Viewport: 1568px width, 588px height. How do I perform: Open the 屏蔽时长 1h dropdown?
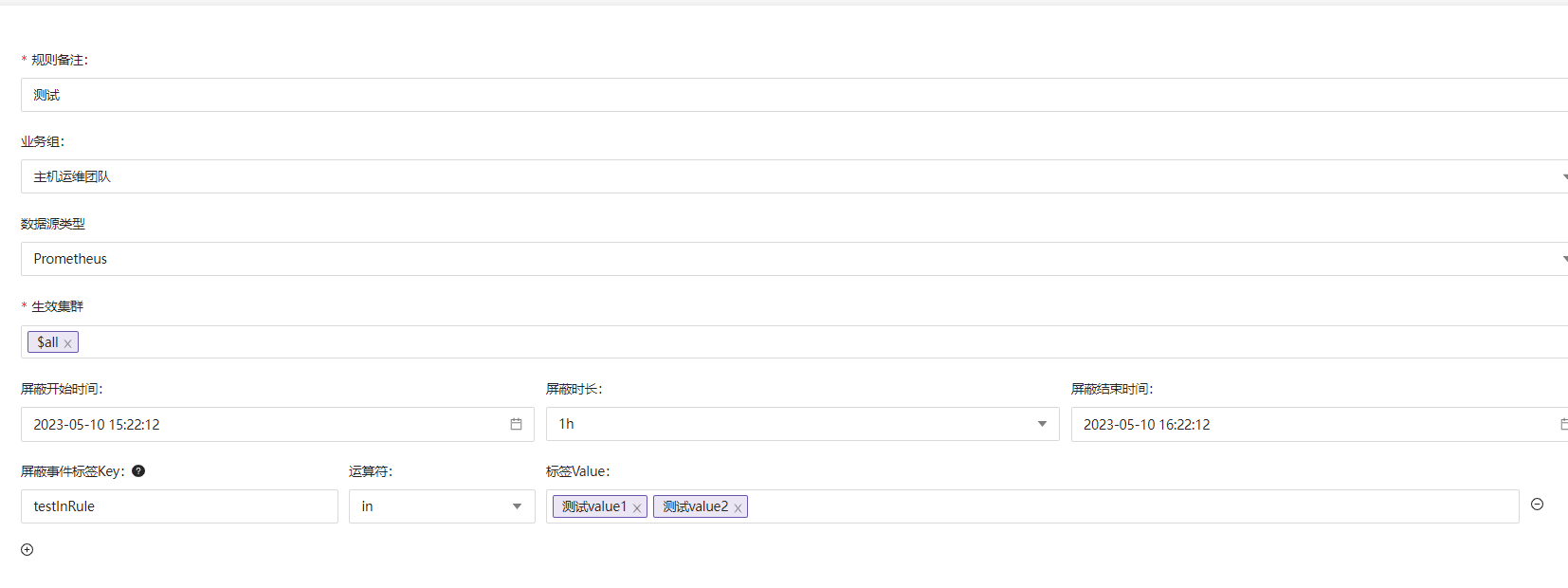point(802,424)
